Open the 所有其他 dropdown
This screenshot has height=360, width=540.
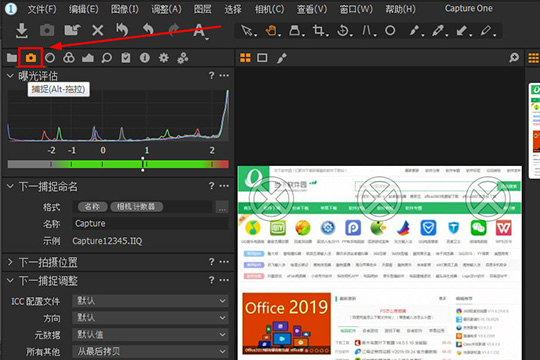pos(150,351)
